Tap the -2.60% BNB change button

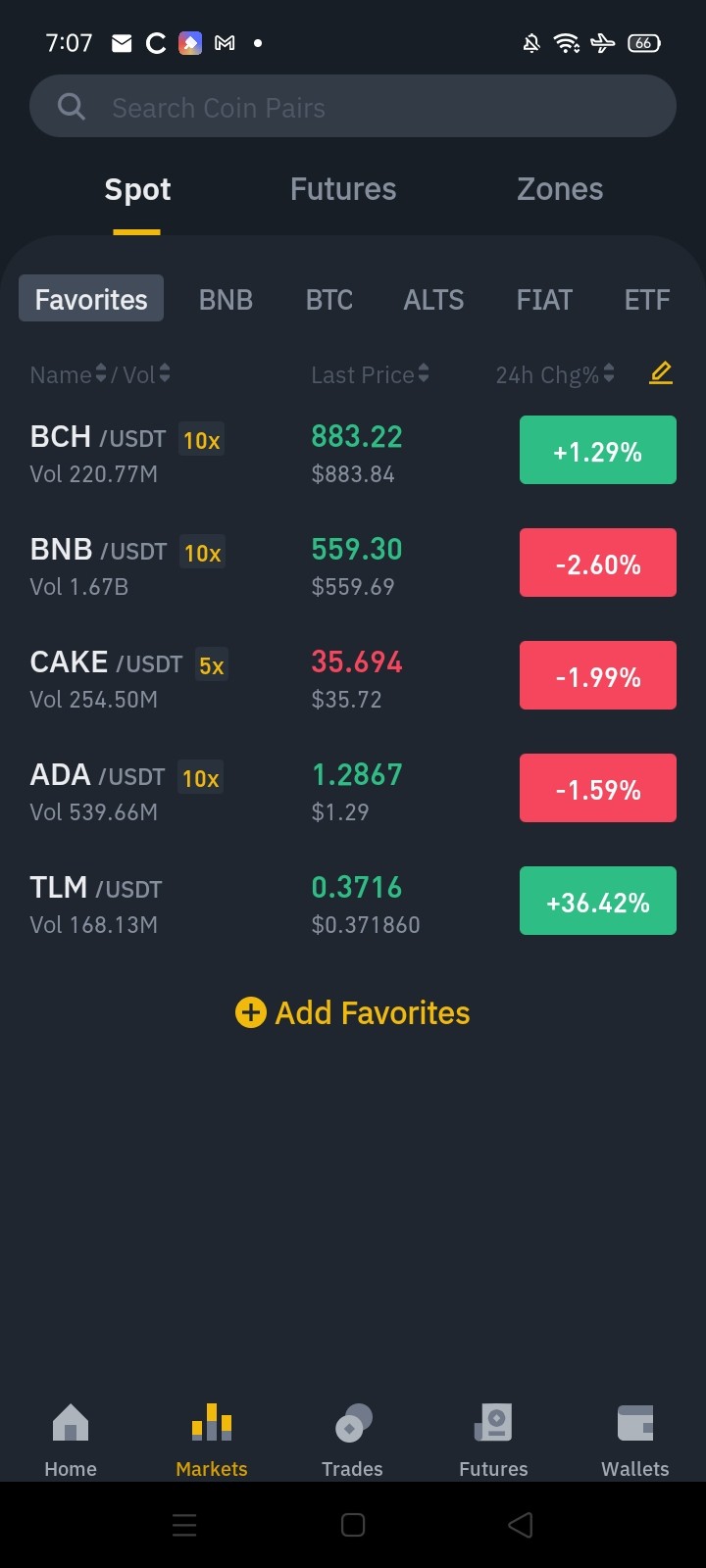[598, 563]
